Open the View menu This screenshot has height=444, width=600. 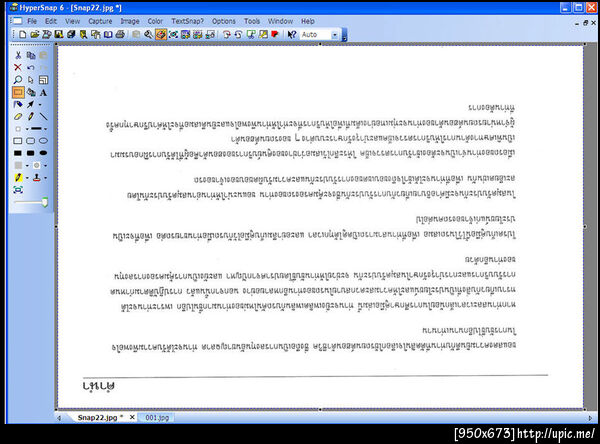click(x=72, y=21)
